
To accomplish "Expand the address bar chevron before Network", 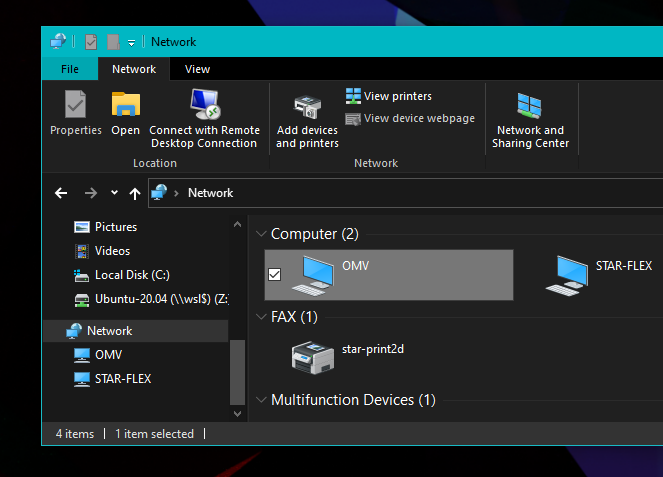I will point(176,193).
